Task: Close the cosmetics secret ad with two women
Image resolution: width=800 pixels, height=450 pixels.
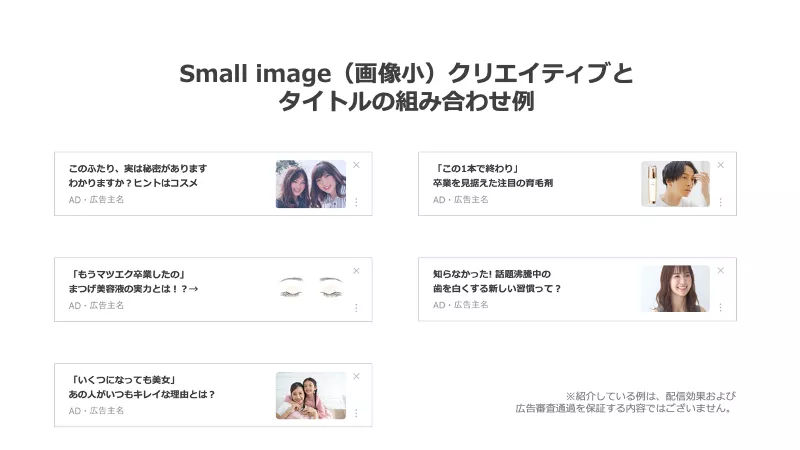Action: (x=356, y=165)
